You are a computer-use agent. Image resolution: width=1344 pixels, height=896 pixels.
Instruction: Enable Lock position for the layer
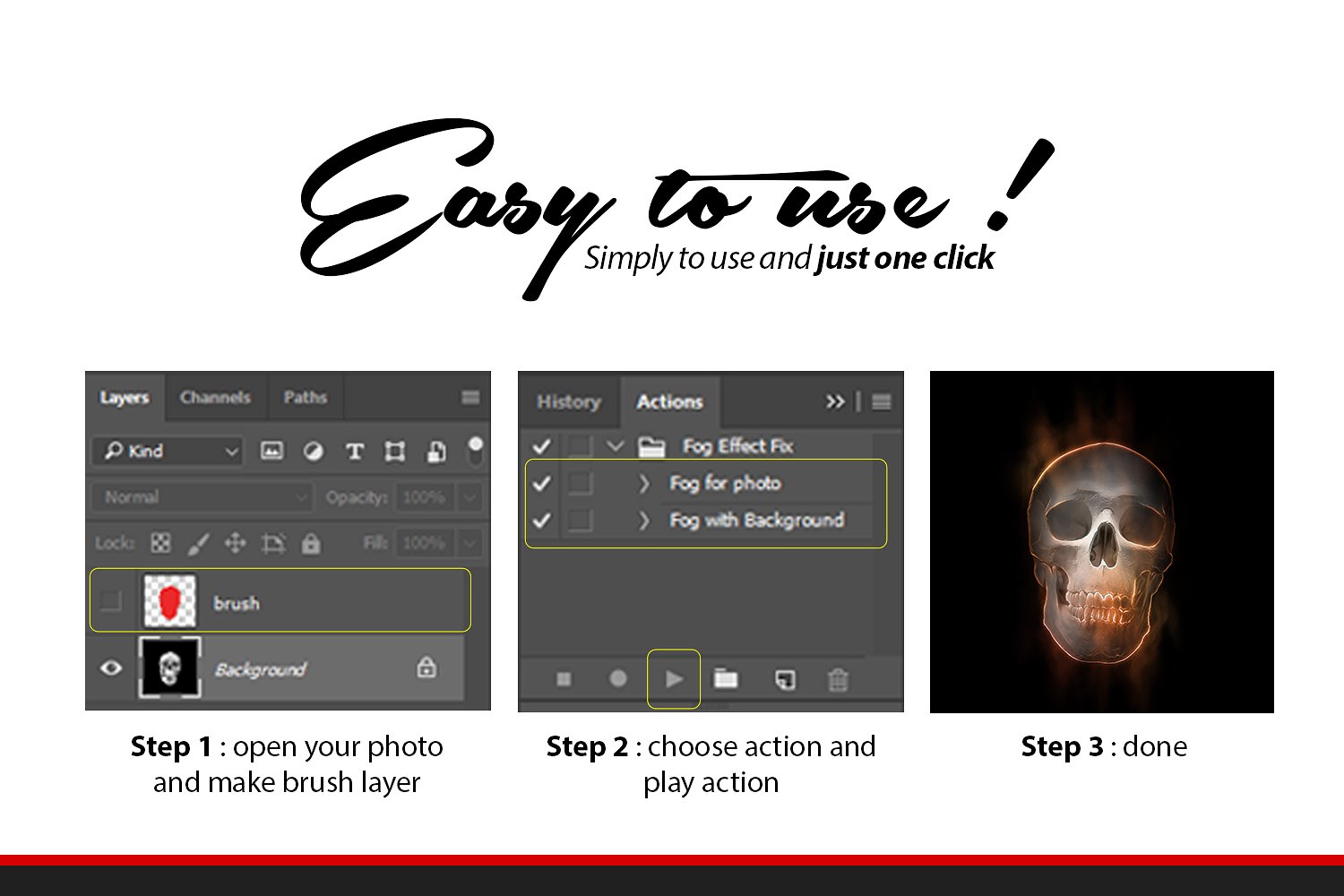point(234,543)
